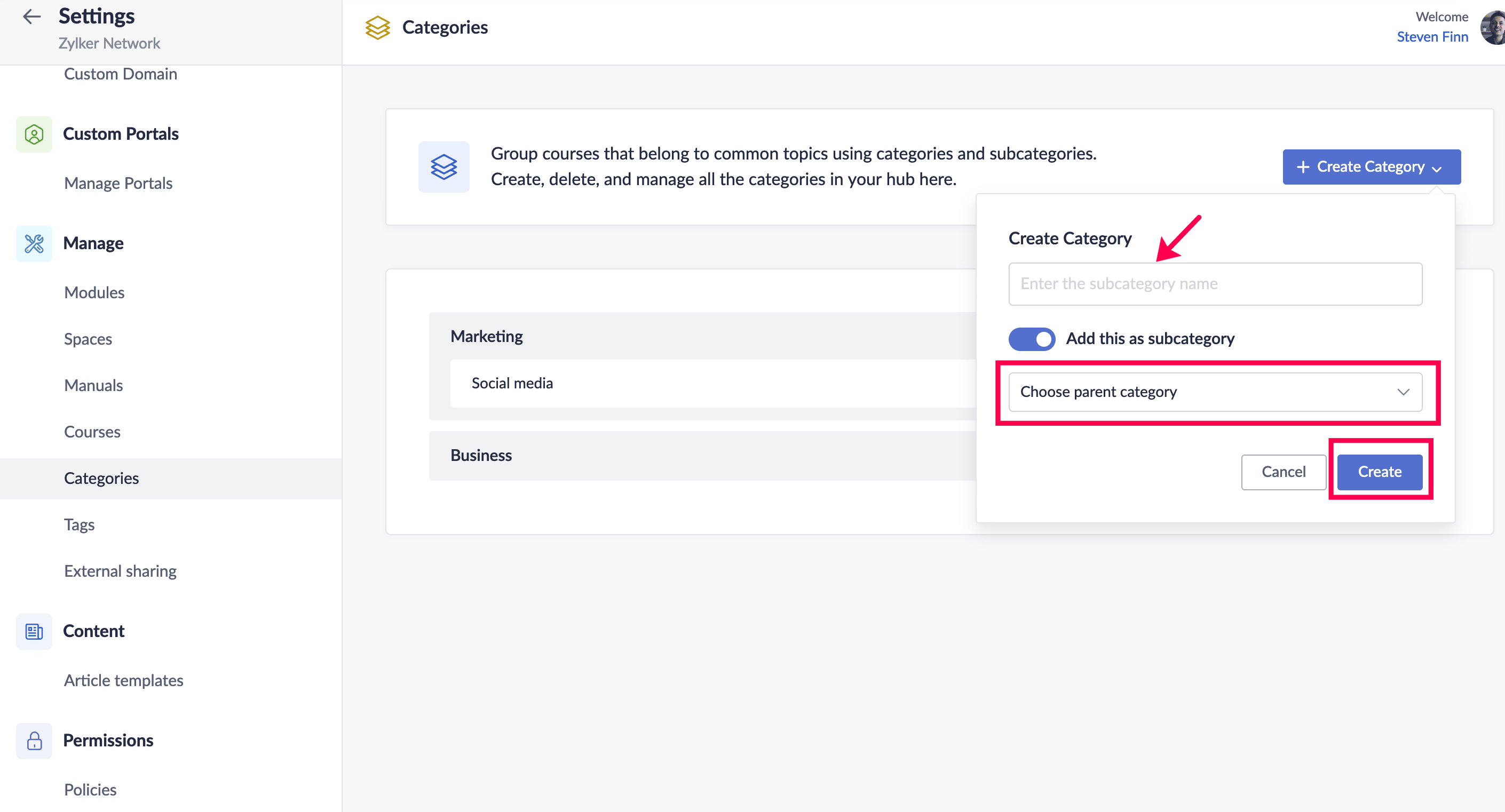Click the Manage section heading
The height and width of the screenshot is (812, 1505).
(93, 244)
